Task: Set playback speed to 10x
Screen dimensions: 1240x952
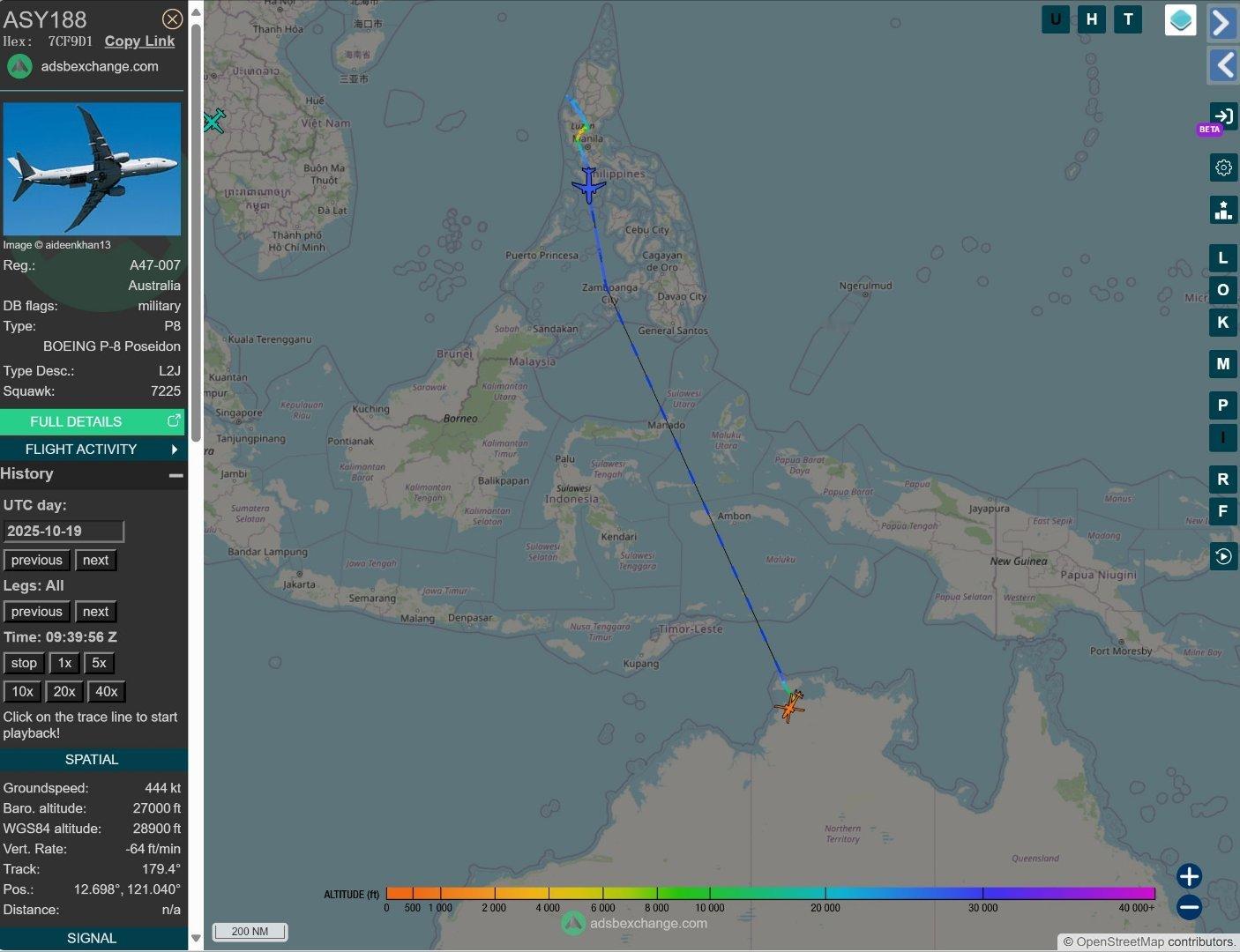Action: (23, 692)
